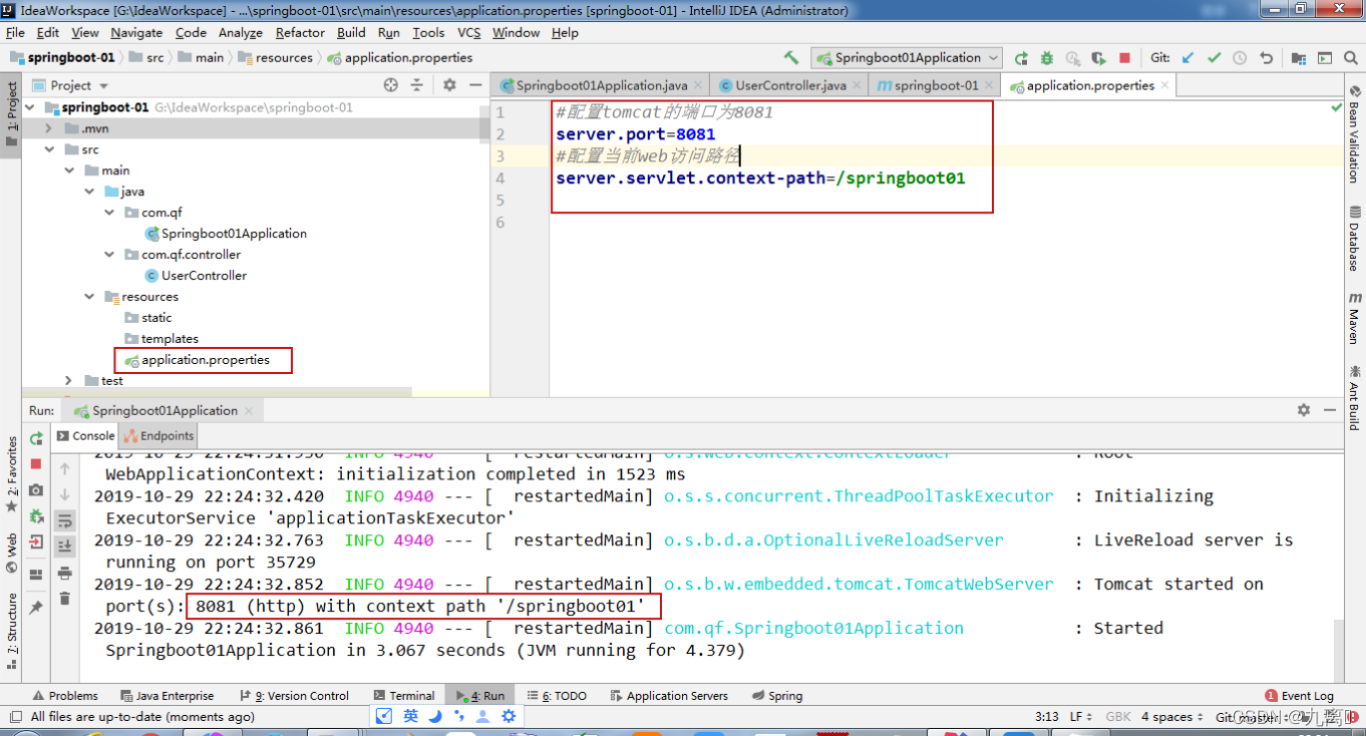Screen dimensions: 1366x736
Task: Open the Refactor menu
Action: click(x=300, y=32)
